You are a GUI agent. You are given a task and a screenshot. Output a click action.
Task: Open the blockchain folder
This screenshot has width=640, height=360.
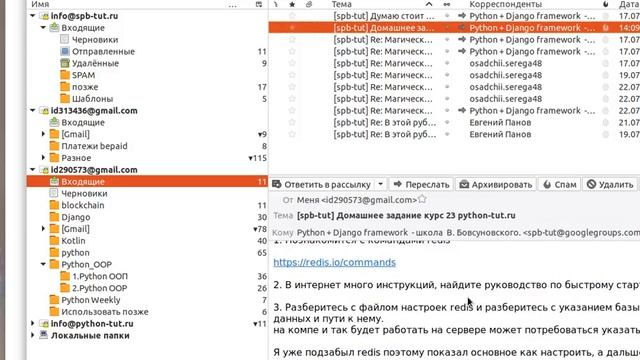(x=83, y=205)
